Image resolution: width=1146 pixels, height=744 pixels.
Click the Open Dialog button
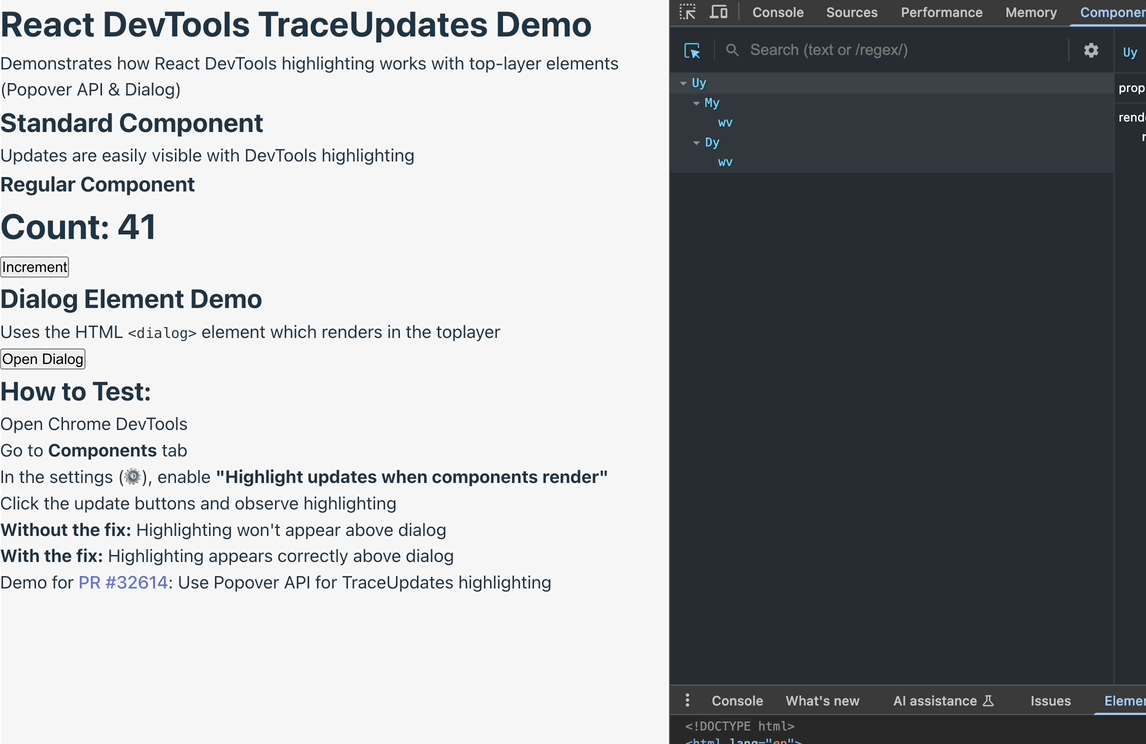coord(43,359)
